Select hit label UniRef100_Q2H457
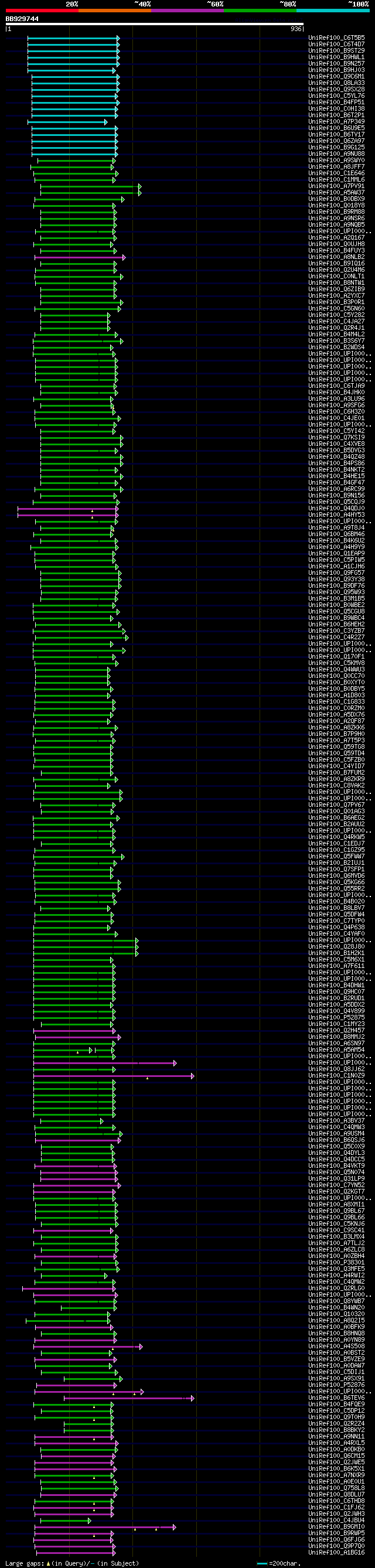Viewport: 375px width, 1568px height. point(337,1031)
